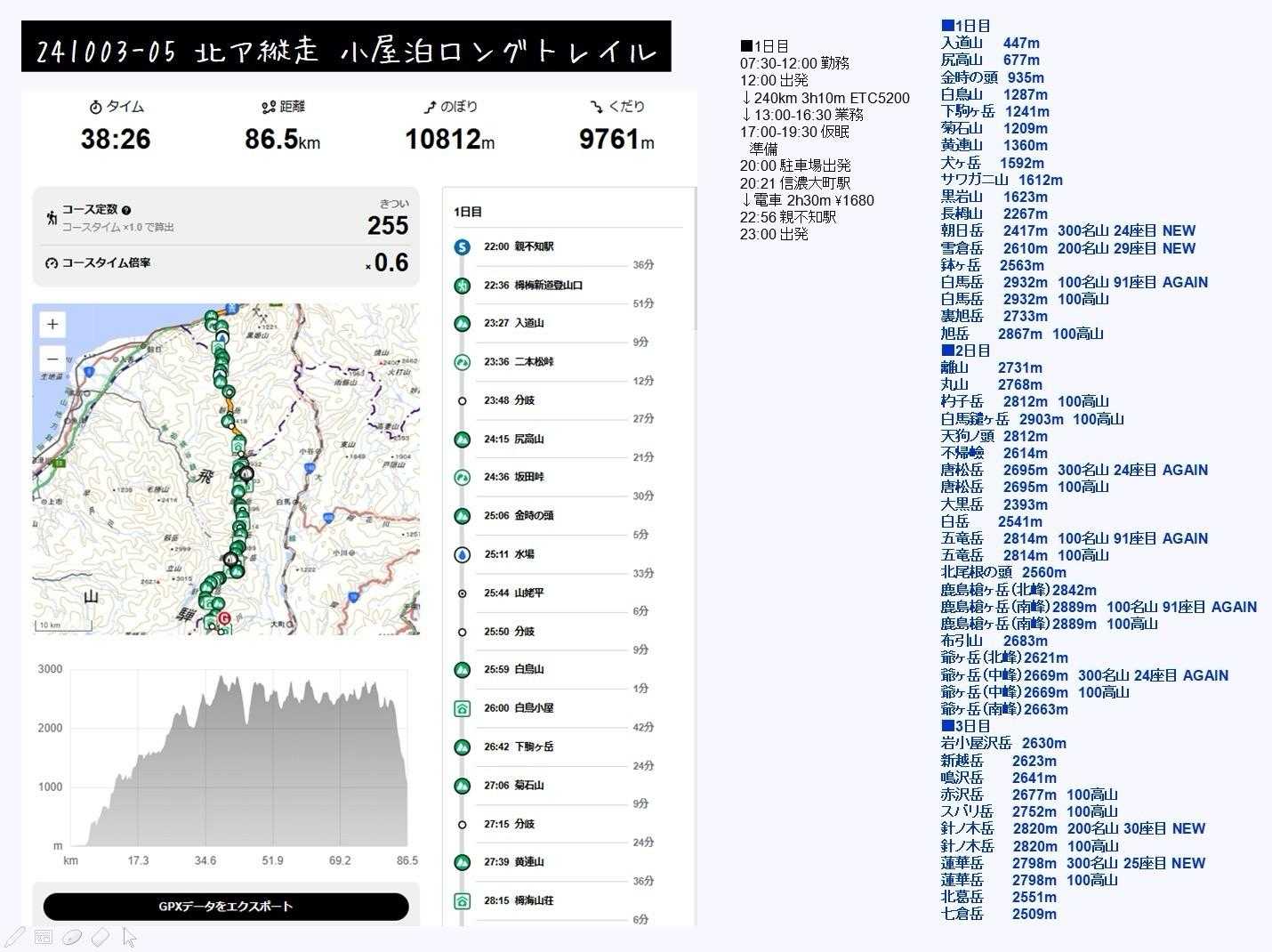
Task: Open the コース定数 help question mark
Action: (x=126, y=210)
